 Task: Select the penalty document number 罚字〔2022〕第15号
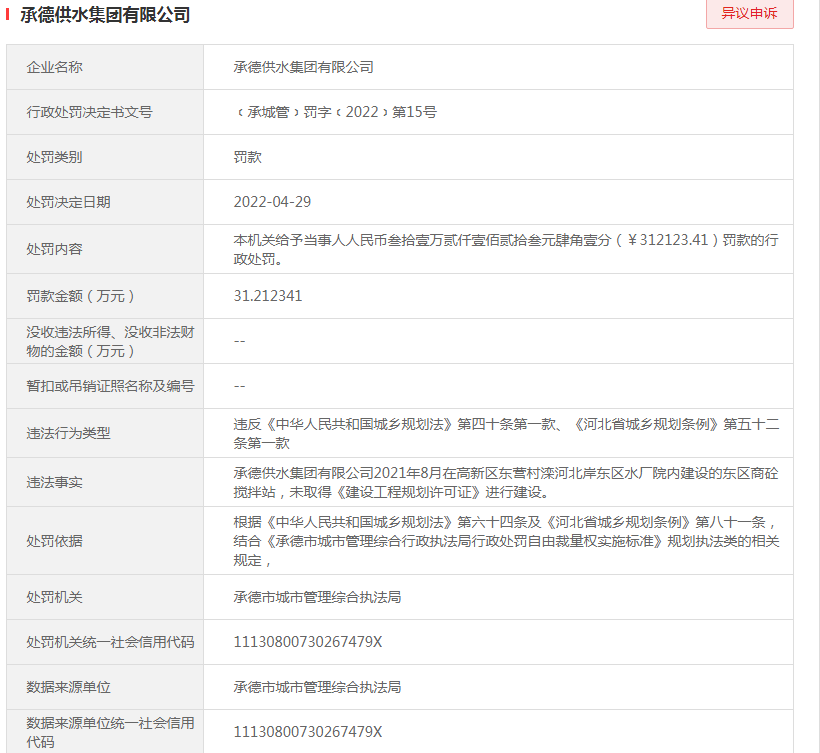[x=335, y=112]
